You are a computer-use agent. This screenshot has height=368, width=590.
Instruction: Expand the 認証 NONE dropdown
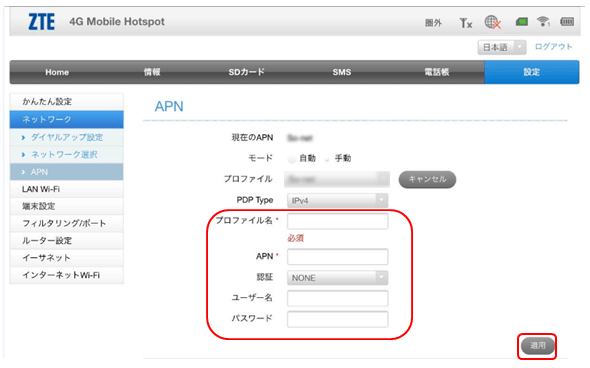338,278
